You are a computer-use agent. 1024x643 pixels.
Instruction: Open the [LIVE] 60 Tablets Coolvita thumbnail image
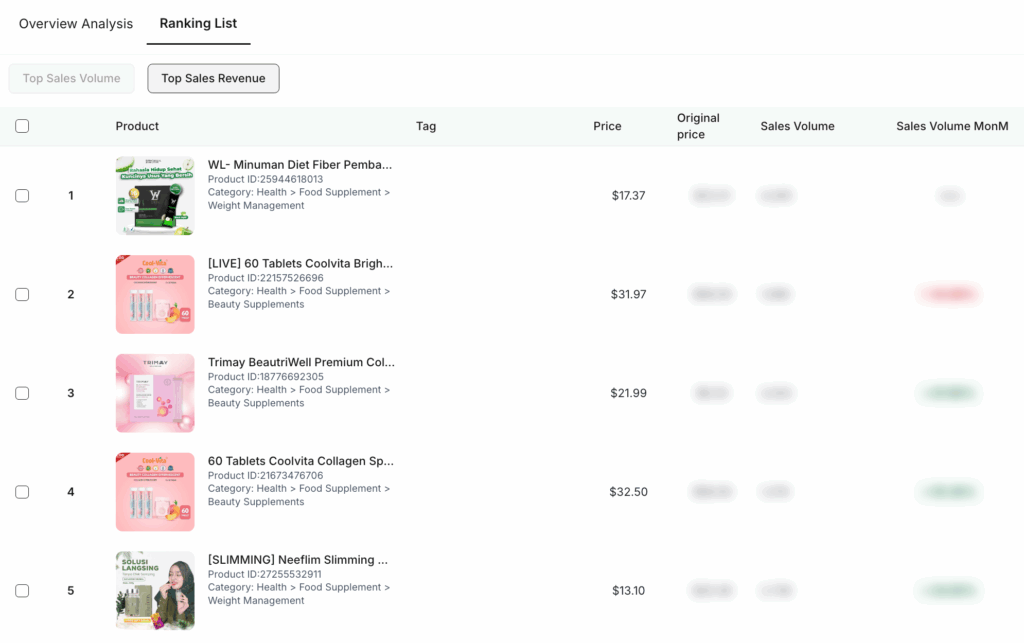pyautogui.click(x=155, y=294)
